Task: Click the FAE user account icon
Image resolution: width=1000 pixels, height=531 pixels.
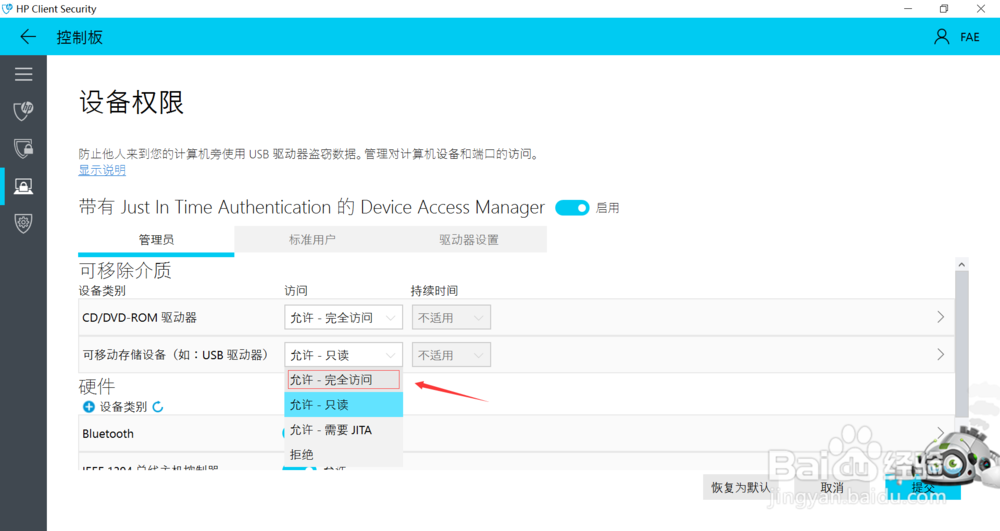Action: [941, 36]
